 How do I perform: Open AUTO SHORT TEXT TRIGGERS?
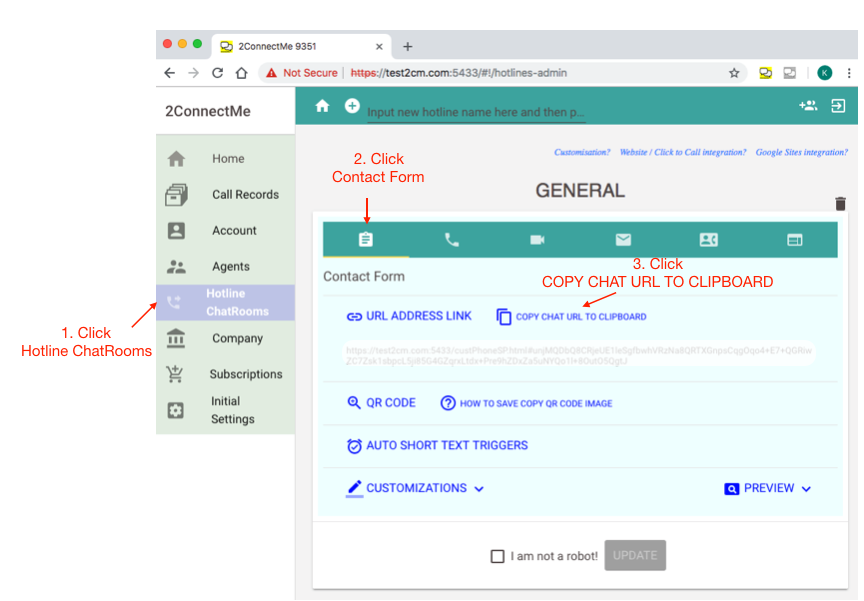447,445
